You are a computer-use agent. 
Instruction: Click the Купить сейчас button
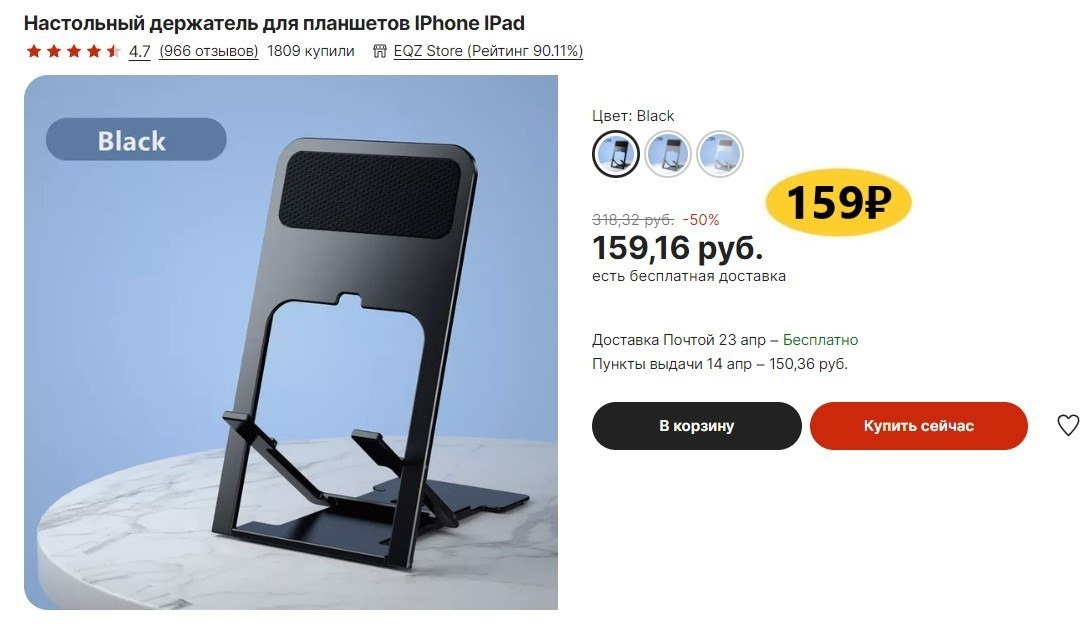pos(918,425)
